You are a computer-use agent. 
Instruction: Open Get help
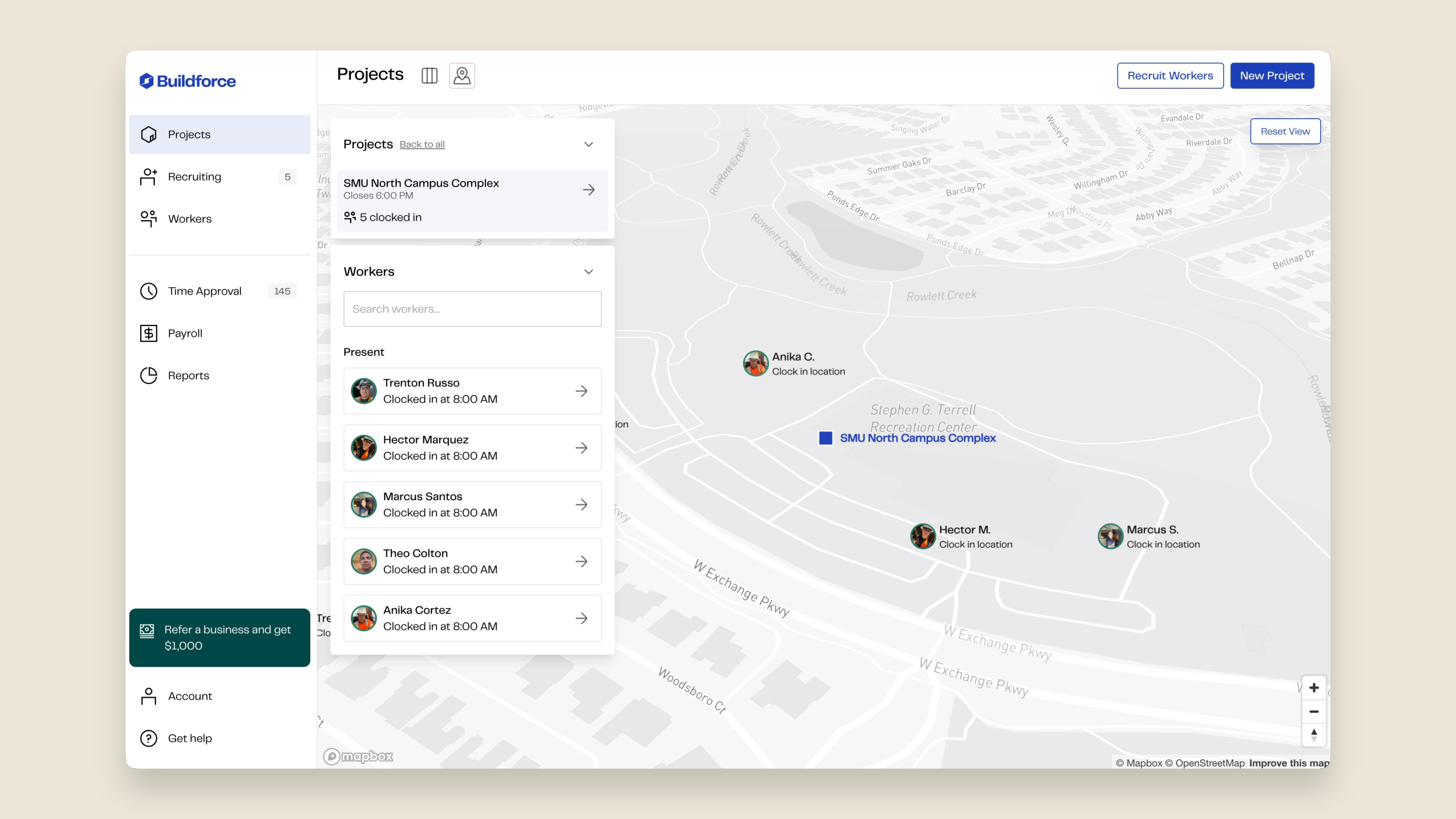[x=219, y=738]
